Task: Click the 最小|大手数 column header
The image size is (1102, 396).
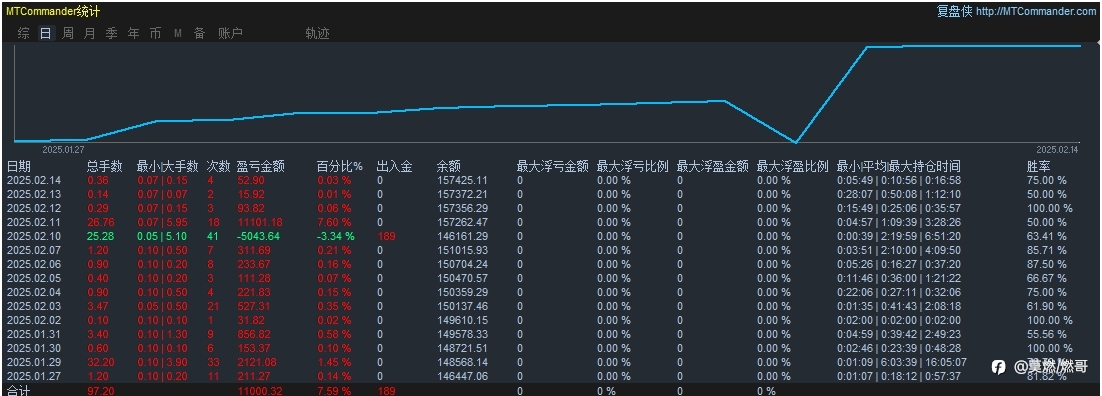Action: point(167,167)
